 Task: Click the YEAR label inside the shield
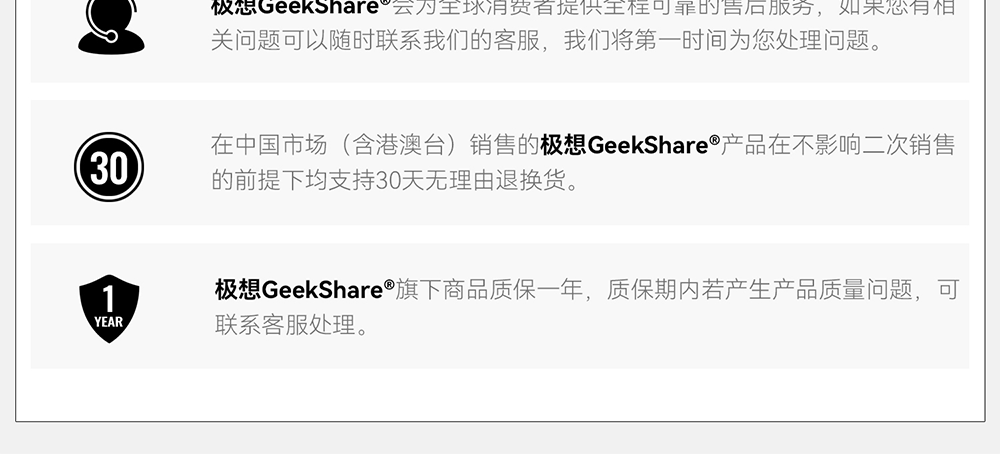[109, 322]
